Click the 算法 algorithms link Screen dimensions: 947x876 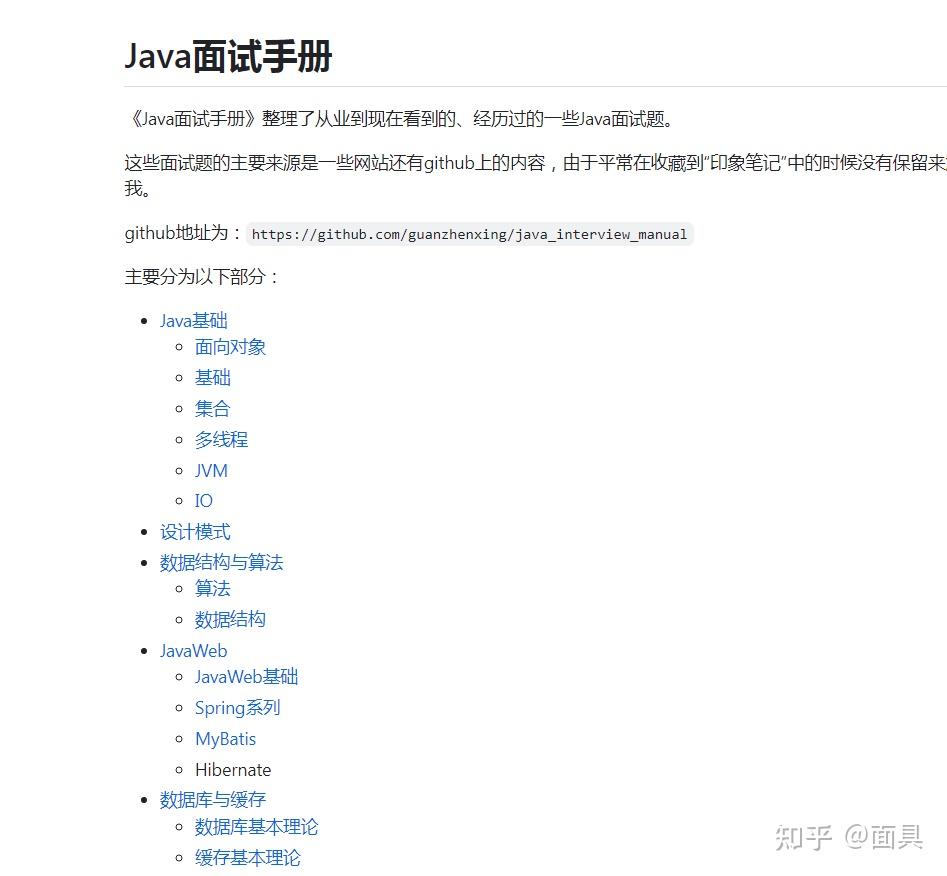point(212,589)
